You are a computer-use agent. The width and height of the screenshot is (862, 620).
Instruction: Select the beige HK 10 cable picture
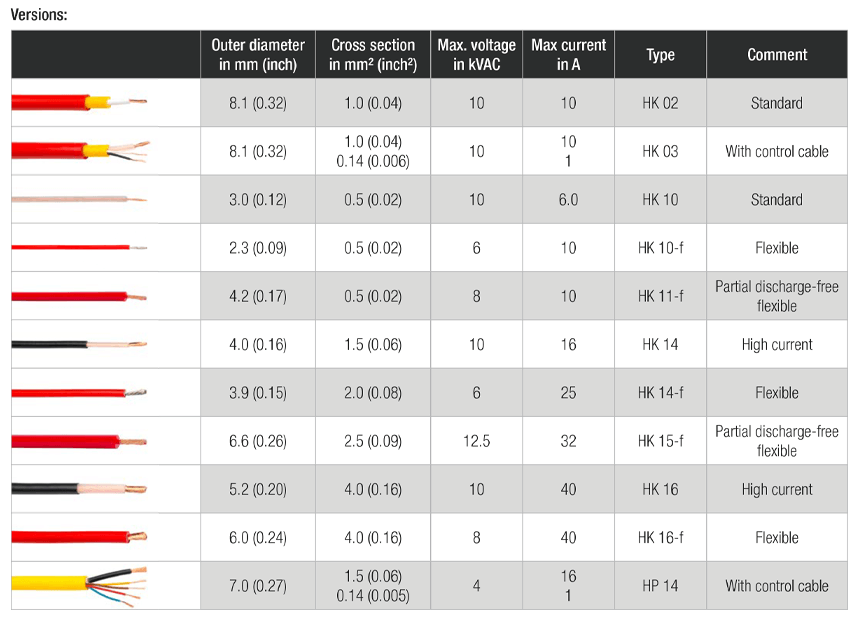79,200
